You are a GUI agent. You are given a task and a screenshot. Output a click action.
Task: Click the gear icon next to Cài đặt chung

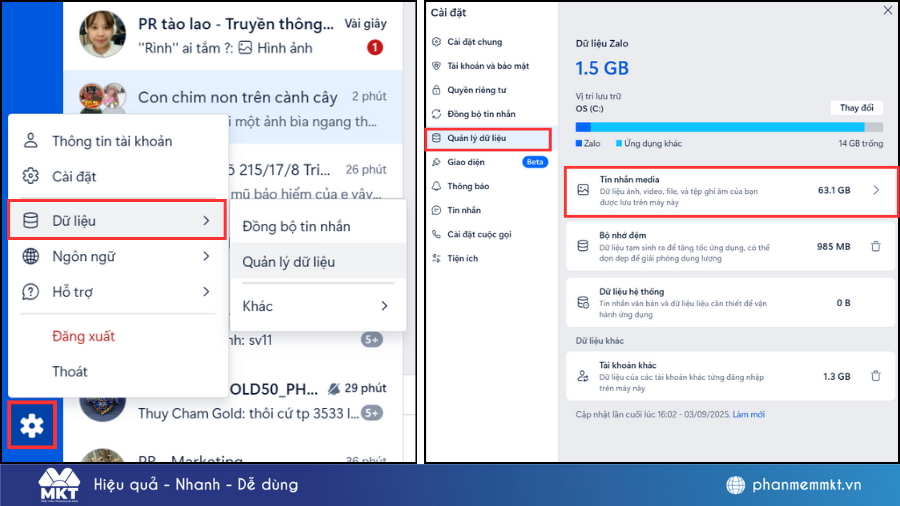436,42
